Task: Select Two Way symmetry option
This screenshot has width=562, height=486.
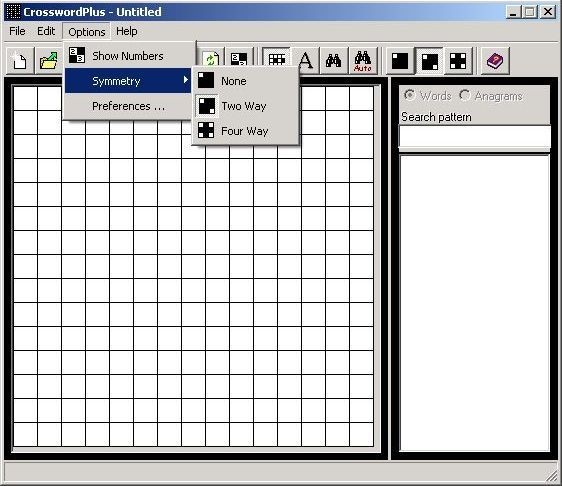Action: point(246,106)
